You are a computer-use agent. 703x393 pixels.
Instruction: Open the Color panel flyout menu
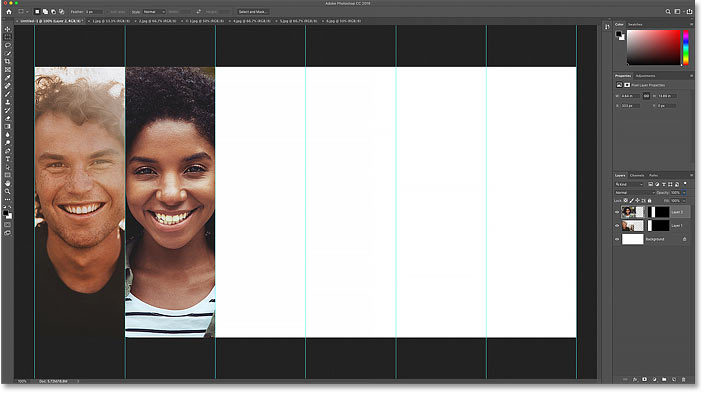click(691, 25)
